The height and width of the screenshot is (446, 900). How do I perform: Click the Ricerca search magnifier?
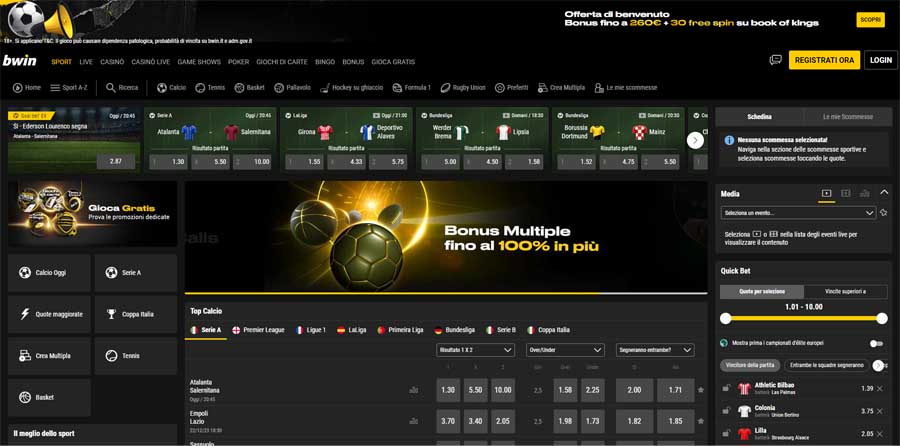pyautogui.click(x=111, y=88)
